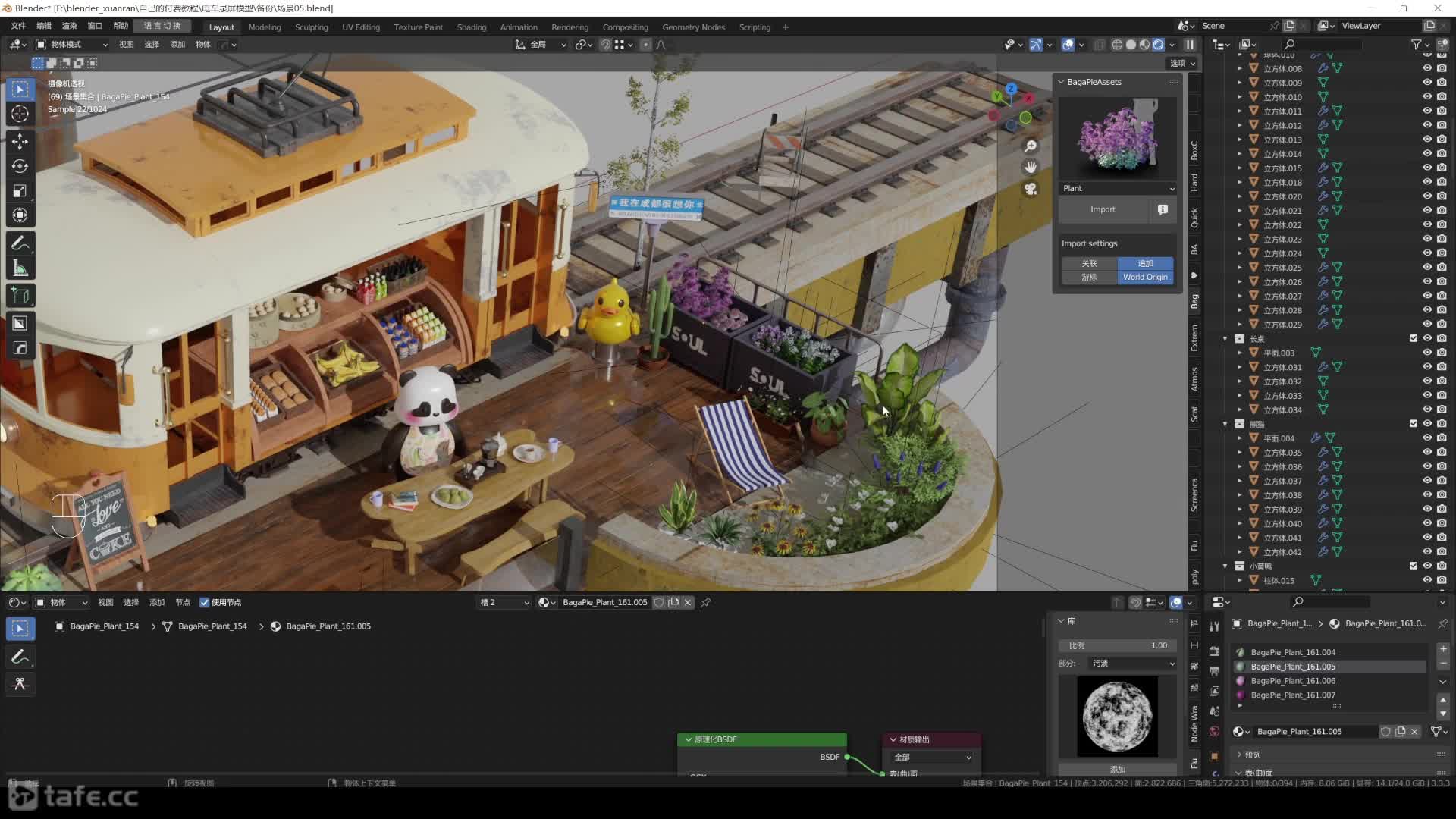
Task: Click the pause render preview icon
Action: coord(1190,45)
